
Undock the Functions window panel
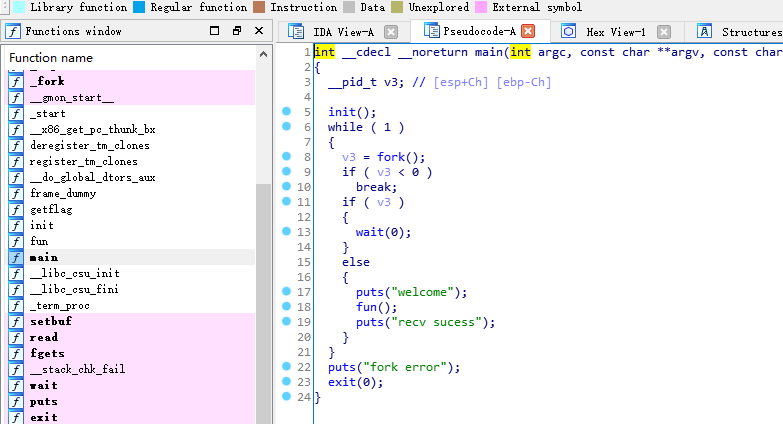(237, 31)
